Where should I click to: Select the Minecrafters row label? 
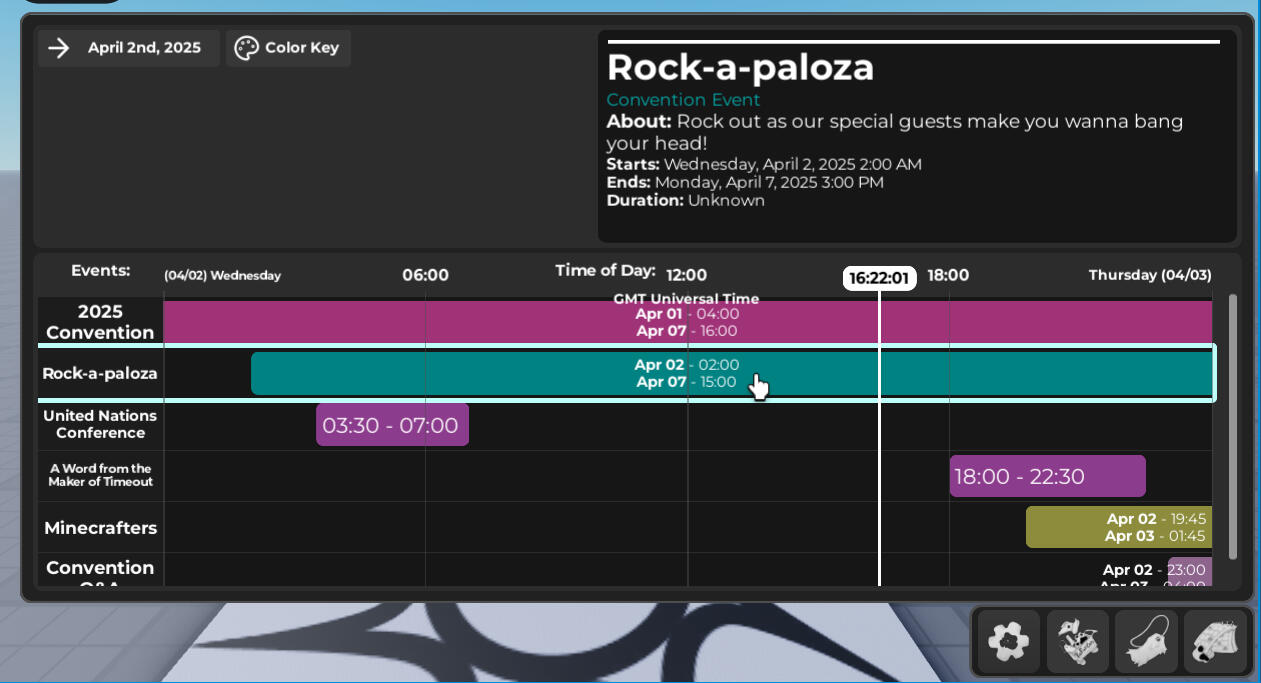(100, 528)
